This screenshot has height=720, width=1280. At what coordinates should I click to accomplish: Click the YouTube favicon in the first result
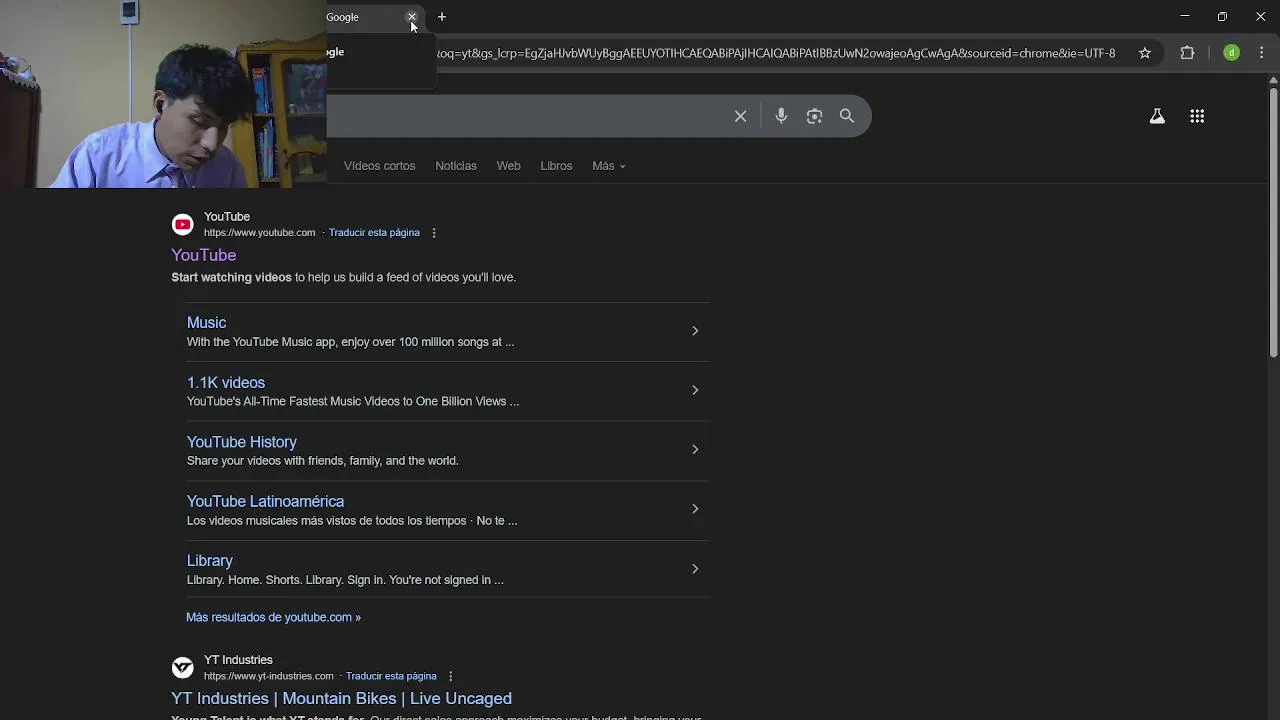pyautogui.click(x=182, y=224)
